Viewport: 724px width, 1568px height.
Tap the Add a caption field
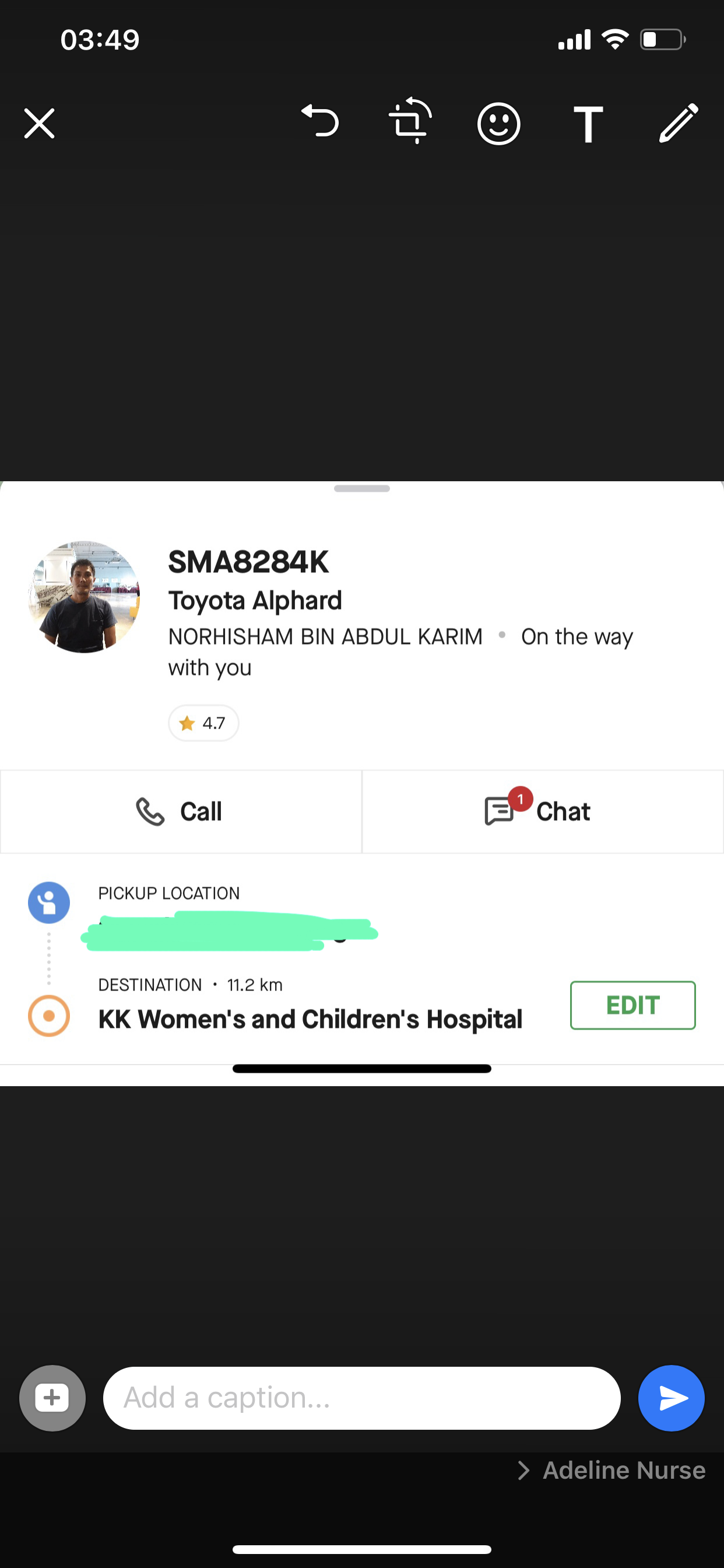coord(362,1398)
